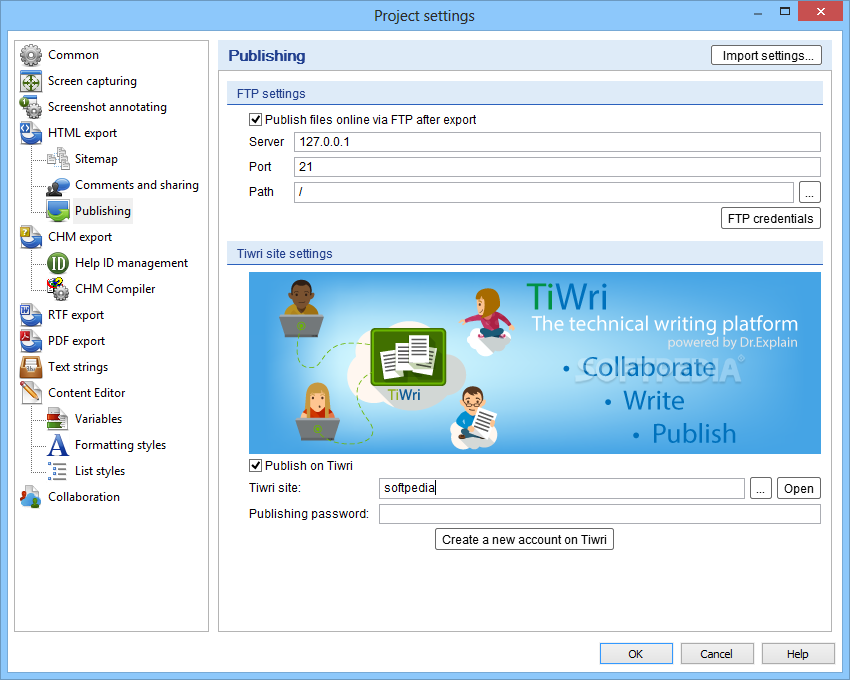Click Create a new account on Tiwri

coord(524,540)
